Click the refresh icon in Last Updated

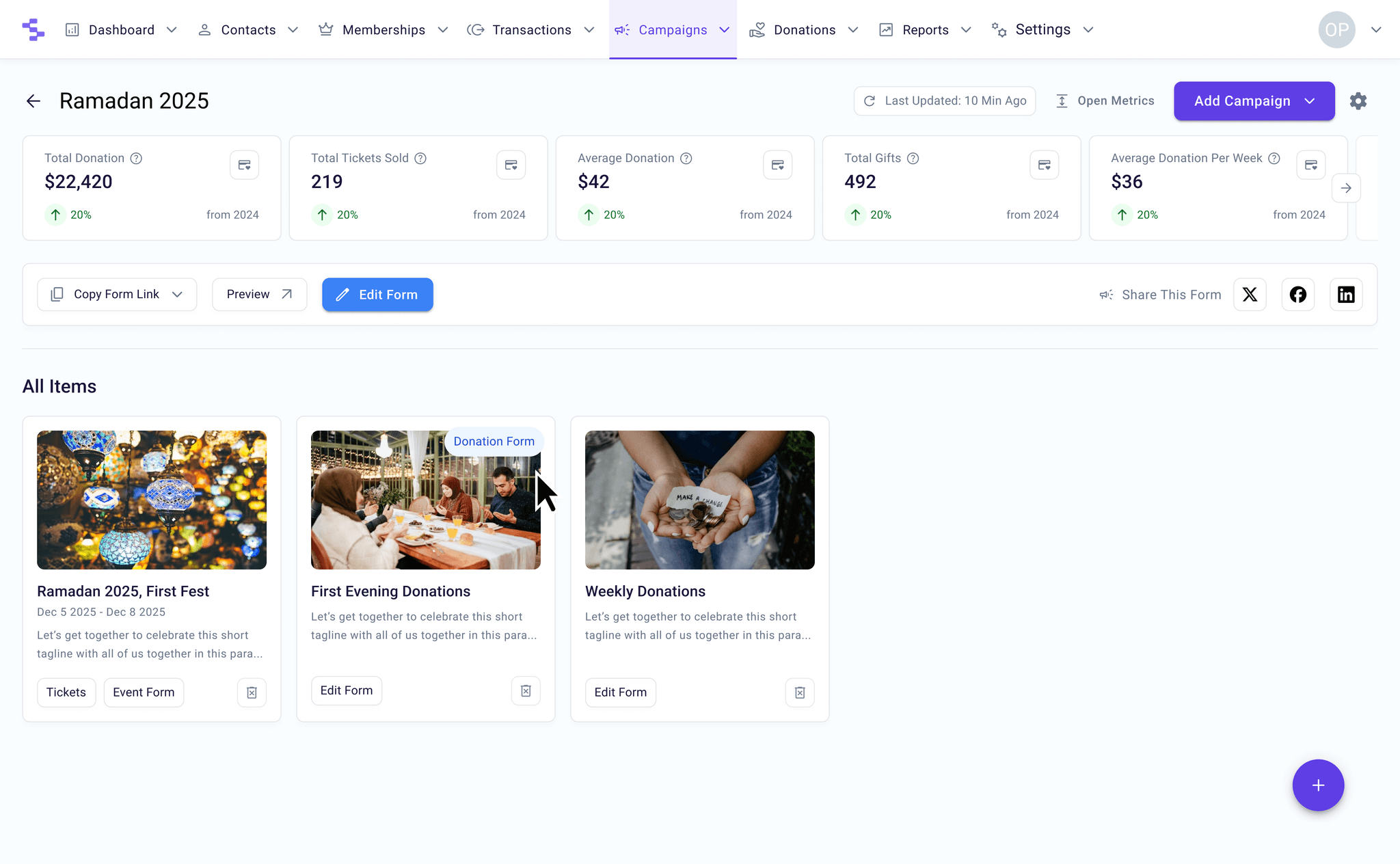[x=870, y=101]
